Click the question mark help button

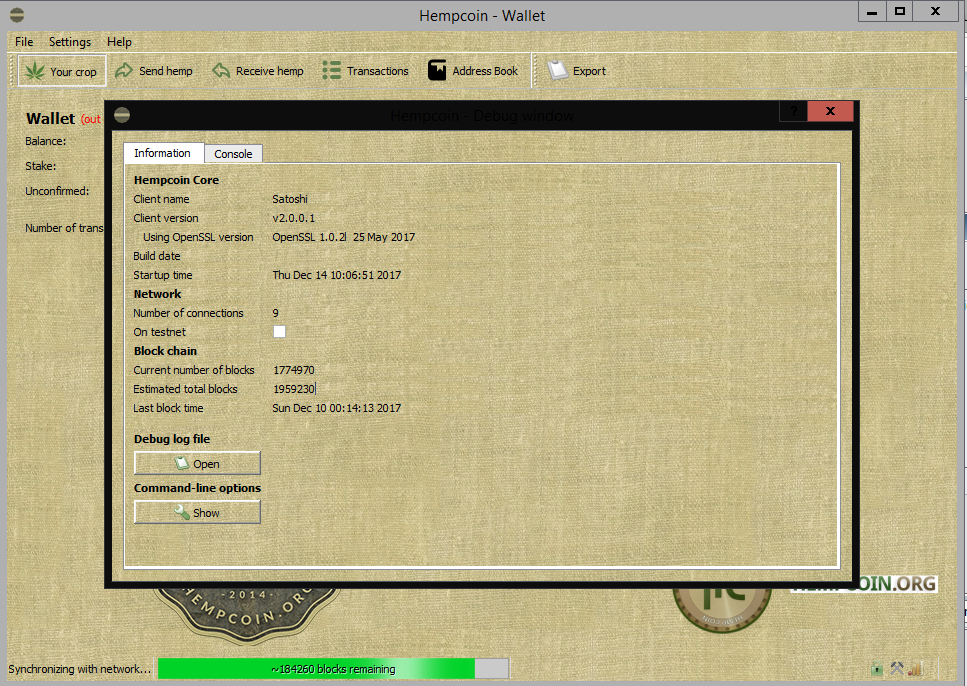pyautogui.click(x=794, y=112)
